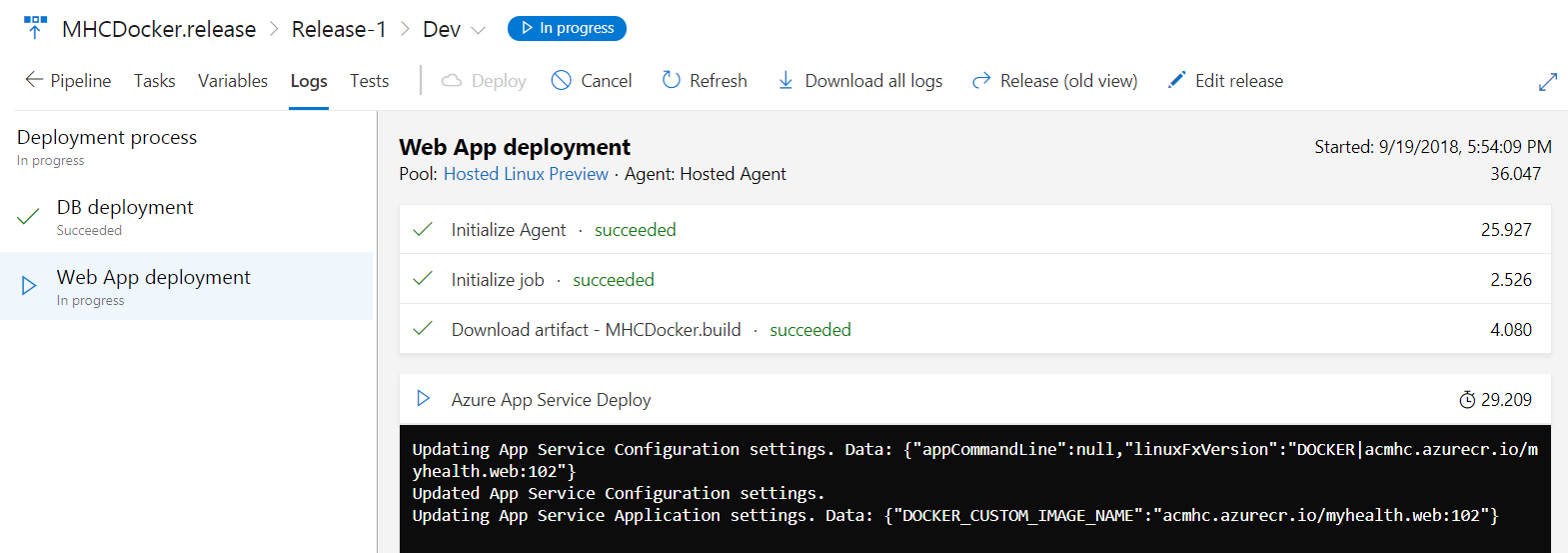The image size is (1568, 553).
Task: Click the download arrow icon
Action: pyautogui.click(x=785, y=80)
